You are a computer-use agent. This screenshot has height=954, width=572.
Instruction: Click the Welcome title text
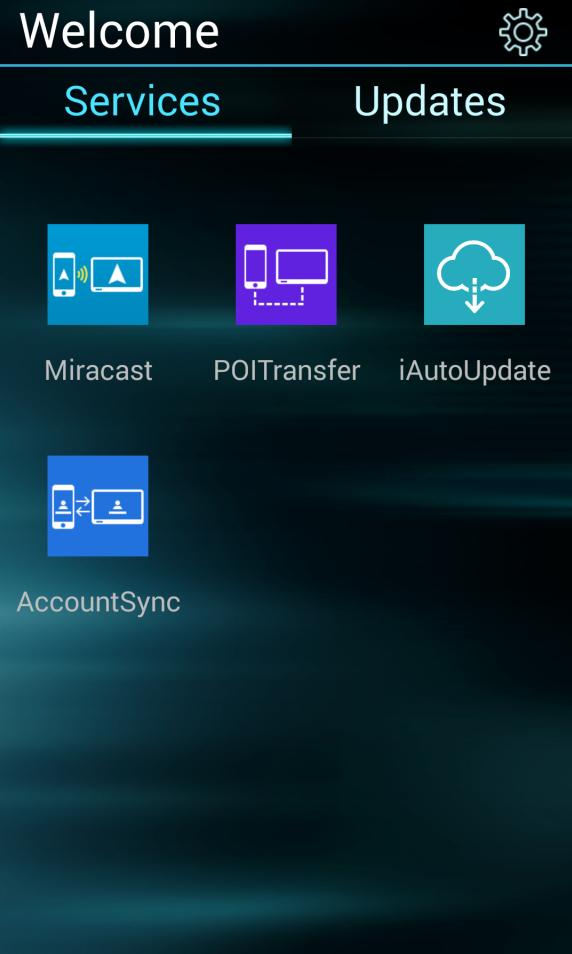(x=119, y=30)
